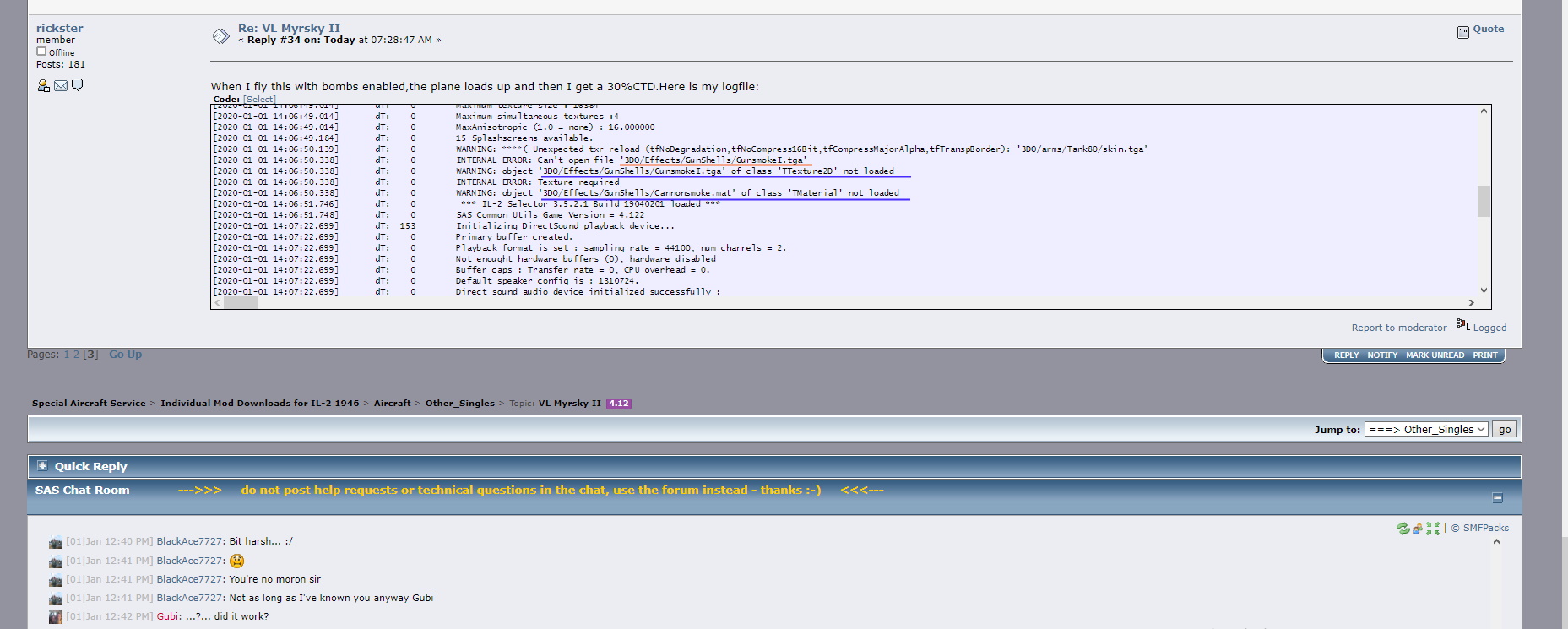Email rickster using the envelope icon
Viewport: 1568px width, 629px height.
tap(61, 85)
